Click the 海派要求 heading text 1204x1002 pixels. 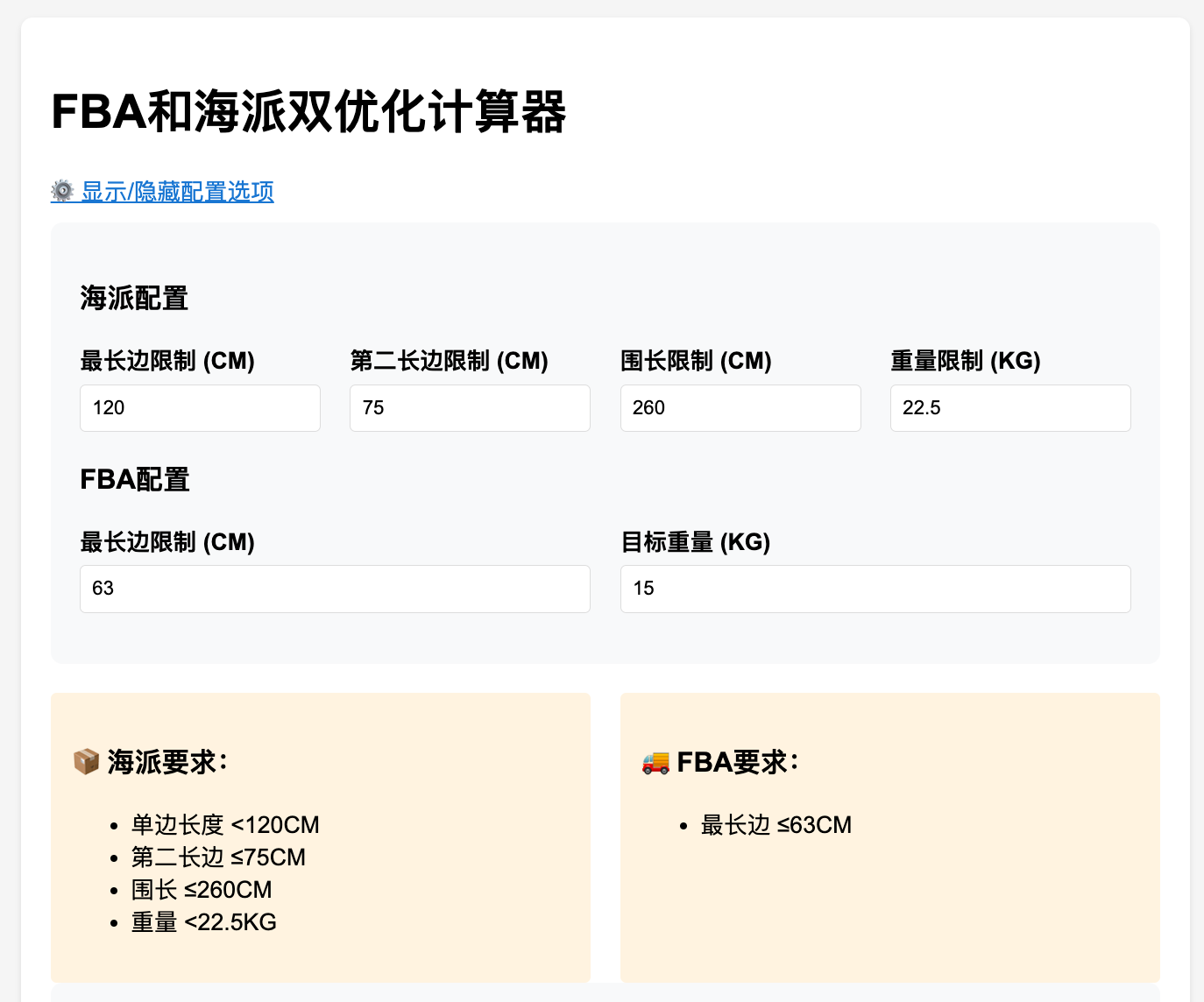point(168,762)
